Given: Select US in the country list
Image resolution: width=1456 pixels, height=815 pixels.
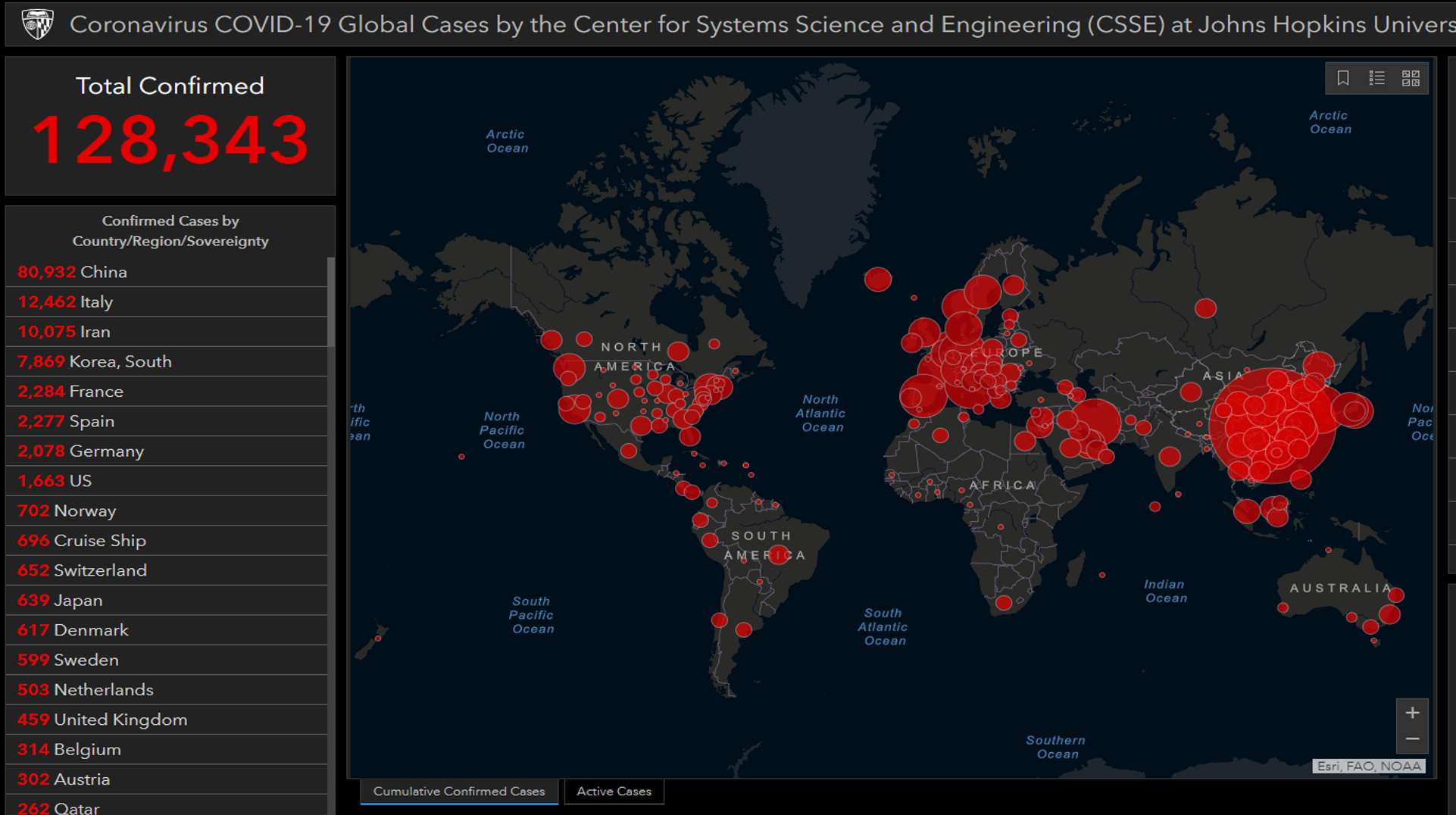Looking at the screenshot, I should point(167,481).
